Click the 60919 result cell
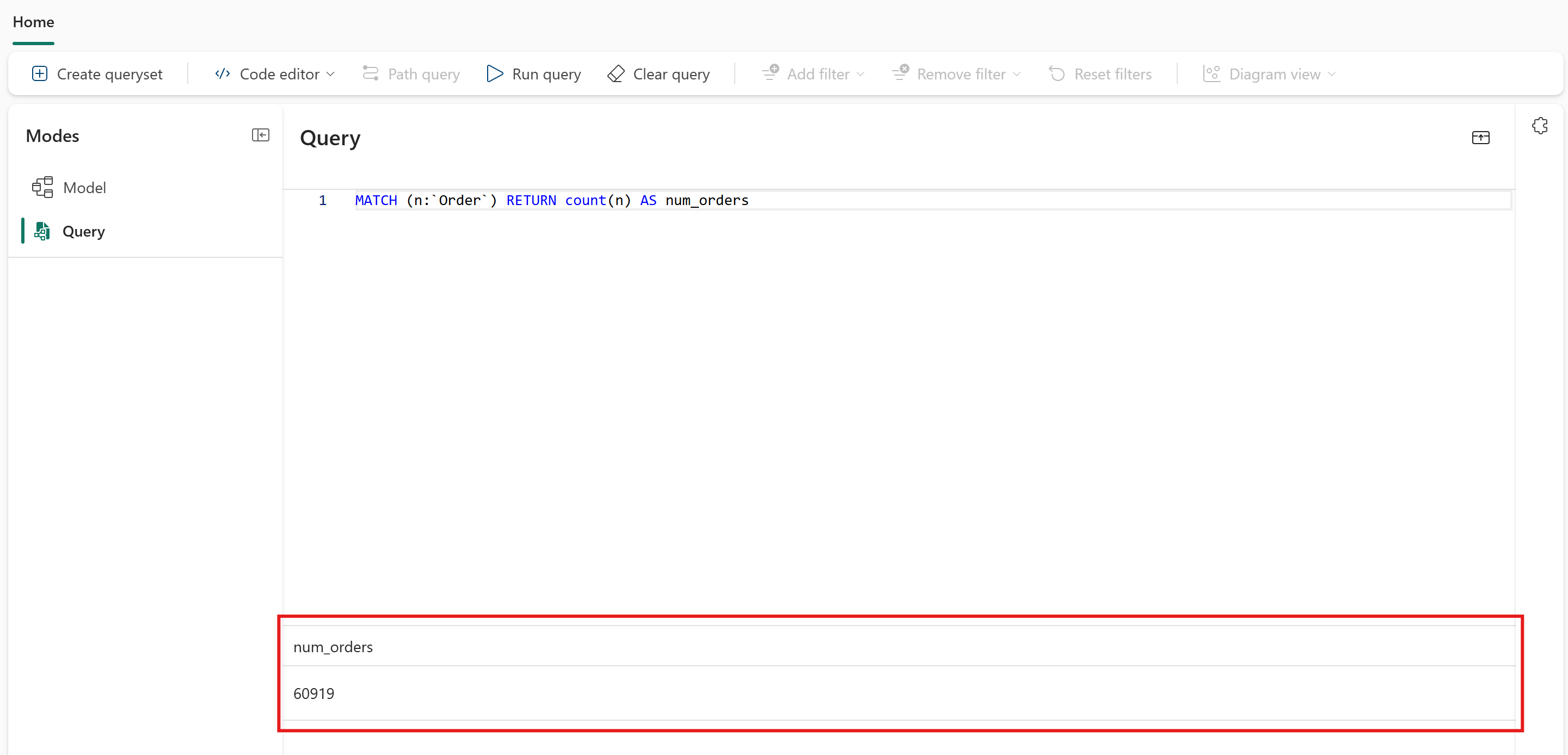The width and height of the screenshot is (1568, 755). tap(313, 694)
